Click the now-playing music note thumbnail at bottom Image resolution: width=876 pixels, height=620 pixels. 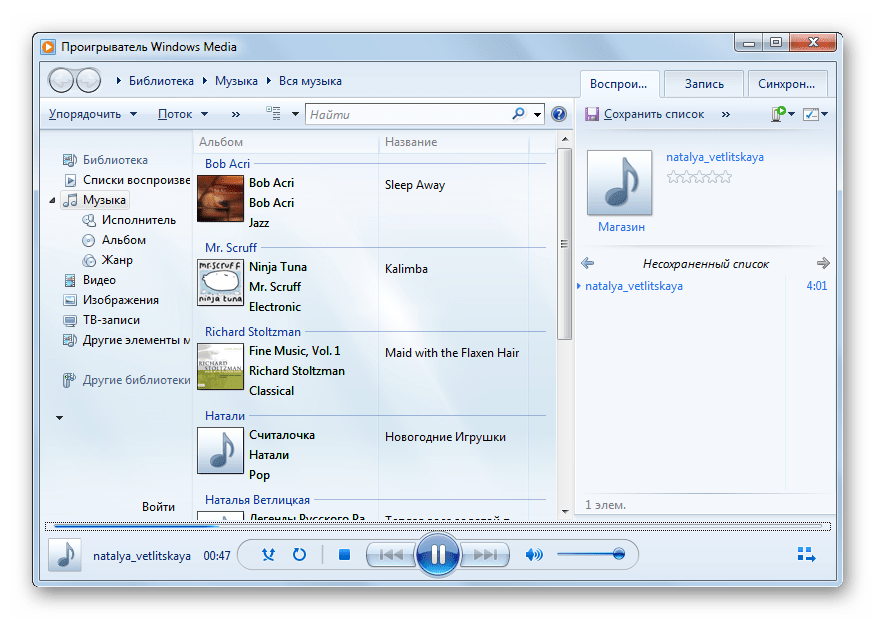(x=65, y=555)
